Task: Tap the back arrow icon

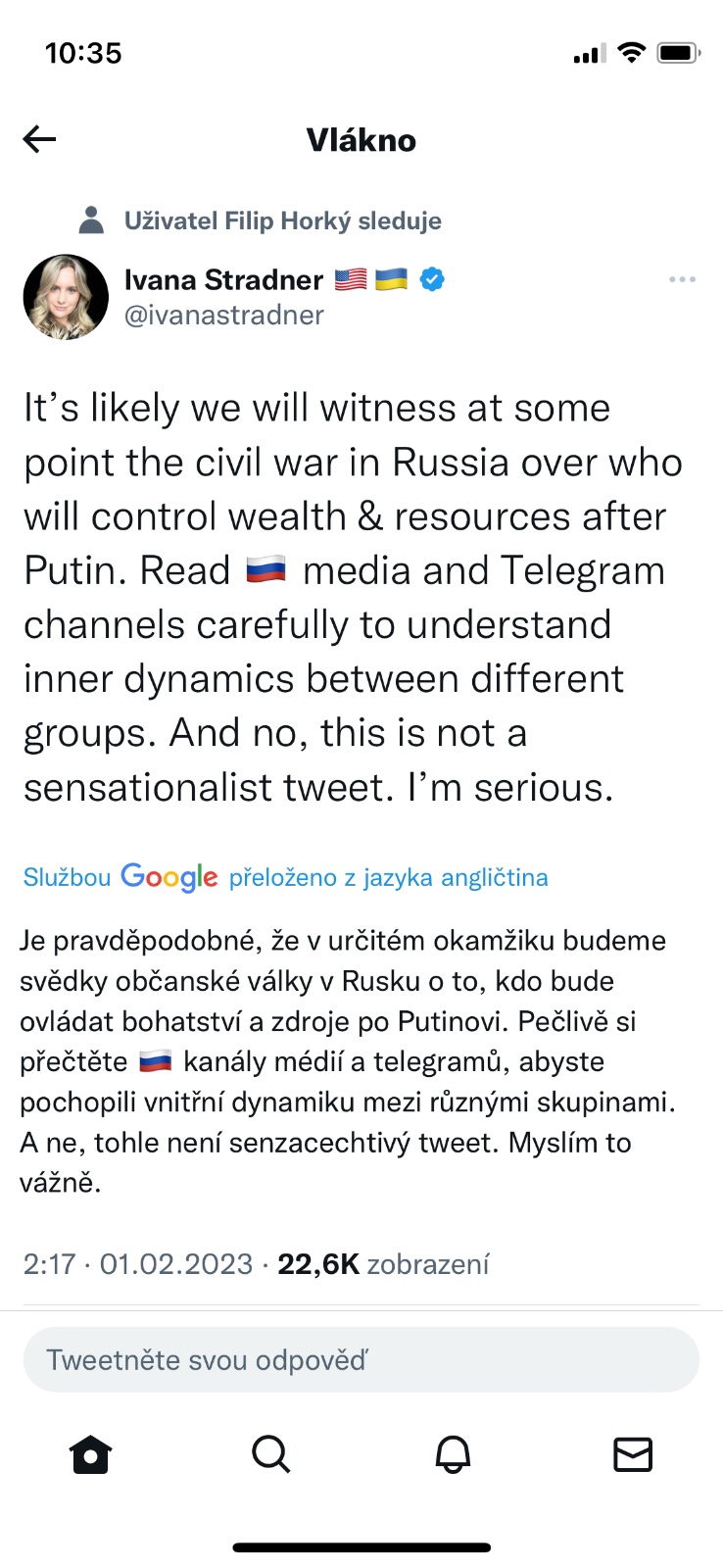Action: pyautogui.click(x=39, y=140)
